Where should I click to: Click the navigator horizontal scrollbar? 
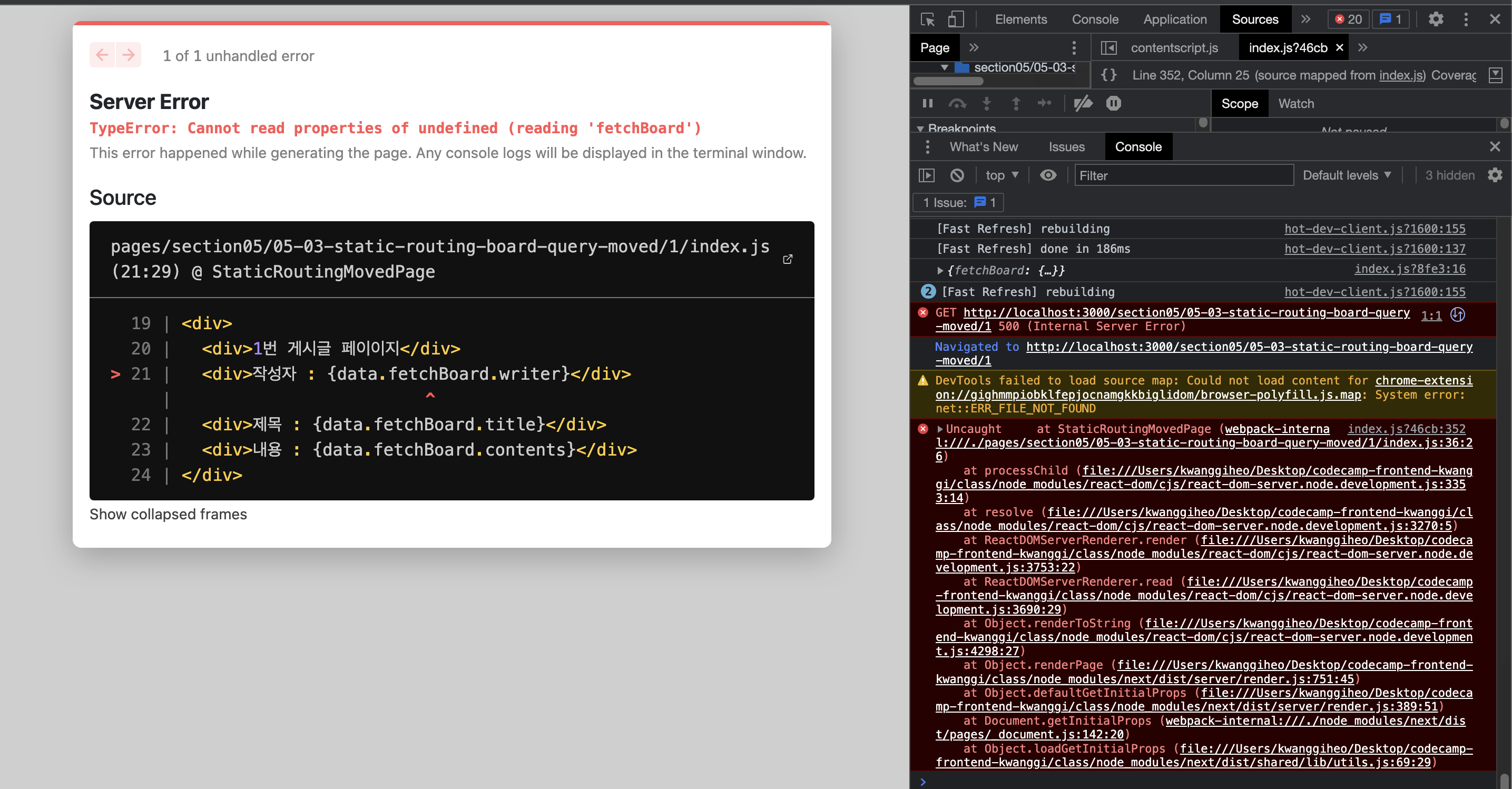tap(948, 82)
